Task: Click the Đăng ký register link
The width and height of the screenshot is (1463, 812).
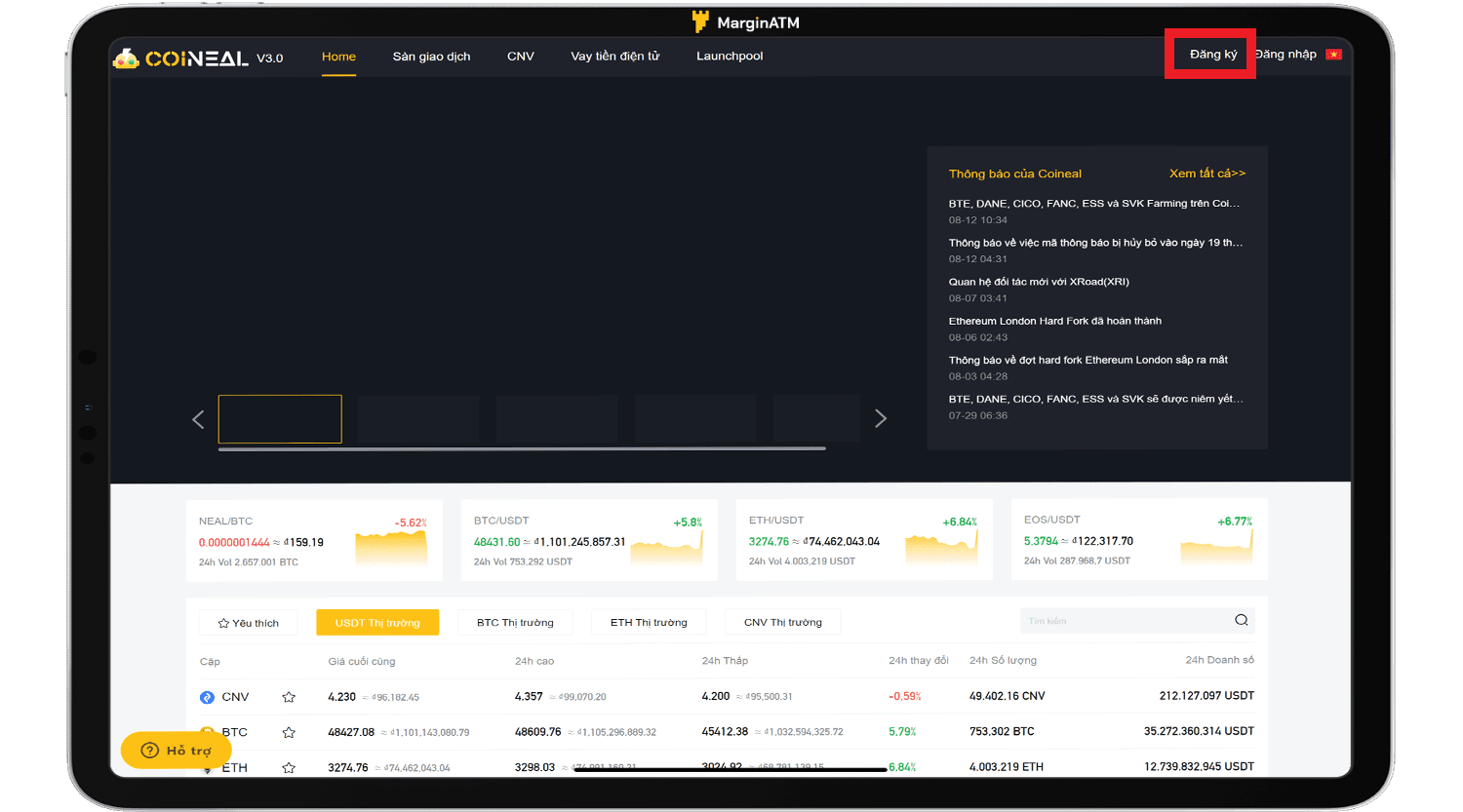Action: (x=1213, y=55)
